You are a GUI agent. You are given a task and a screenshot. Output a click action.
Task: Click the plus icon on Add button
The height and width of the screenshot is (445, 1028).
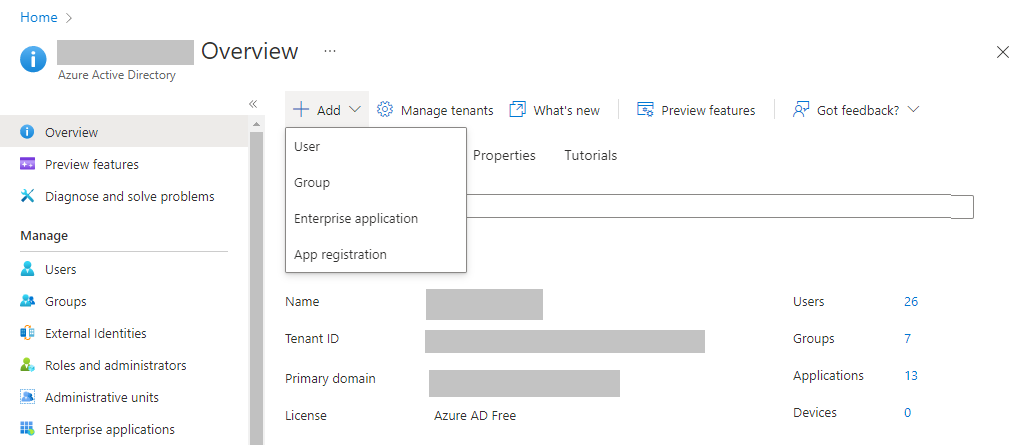pos(301,109)
